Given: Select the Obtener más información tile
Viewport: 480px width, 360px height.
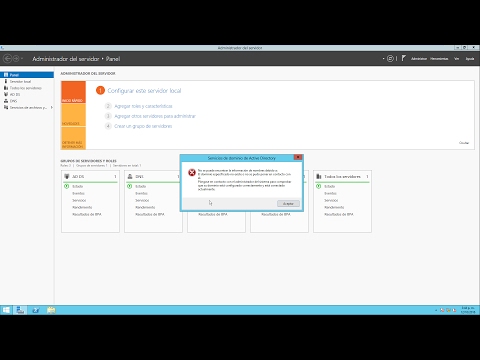Looking at the screenshot, I should point(73,138).
